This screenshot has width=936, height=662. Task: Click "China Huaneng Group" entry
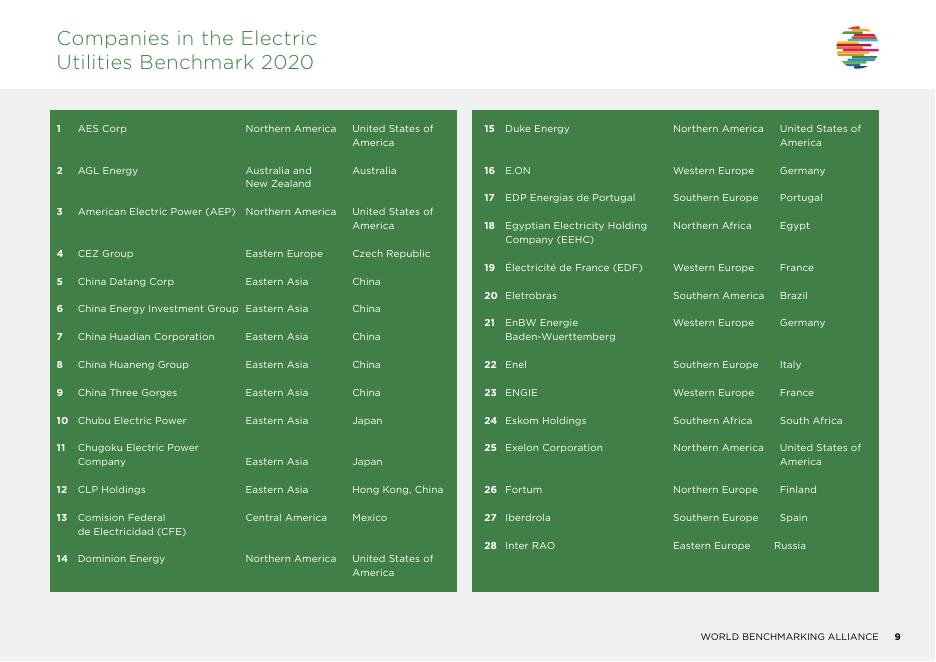coord(133,365)
